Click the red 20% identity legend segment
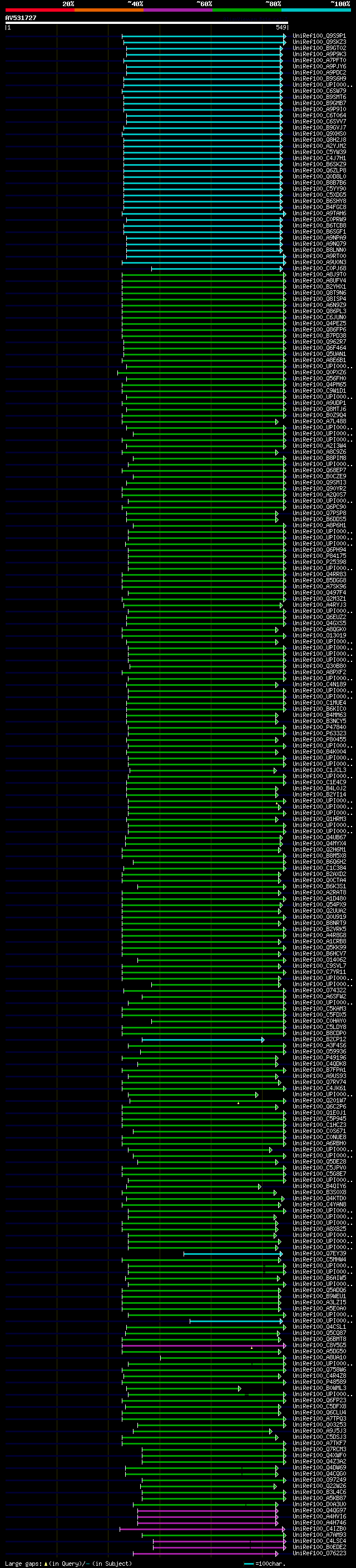356x1568 pixels. 39,10
